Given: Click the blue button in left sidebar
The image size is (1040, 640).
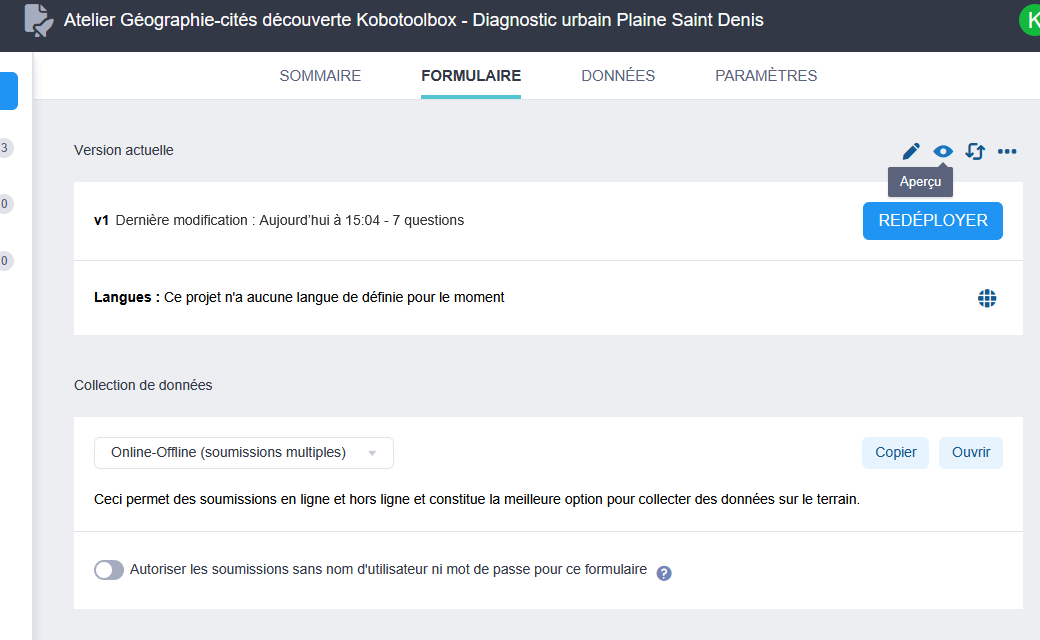Looking at the screenshot, I should tap(8, 91).
